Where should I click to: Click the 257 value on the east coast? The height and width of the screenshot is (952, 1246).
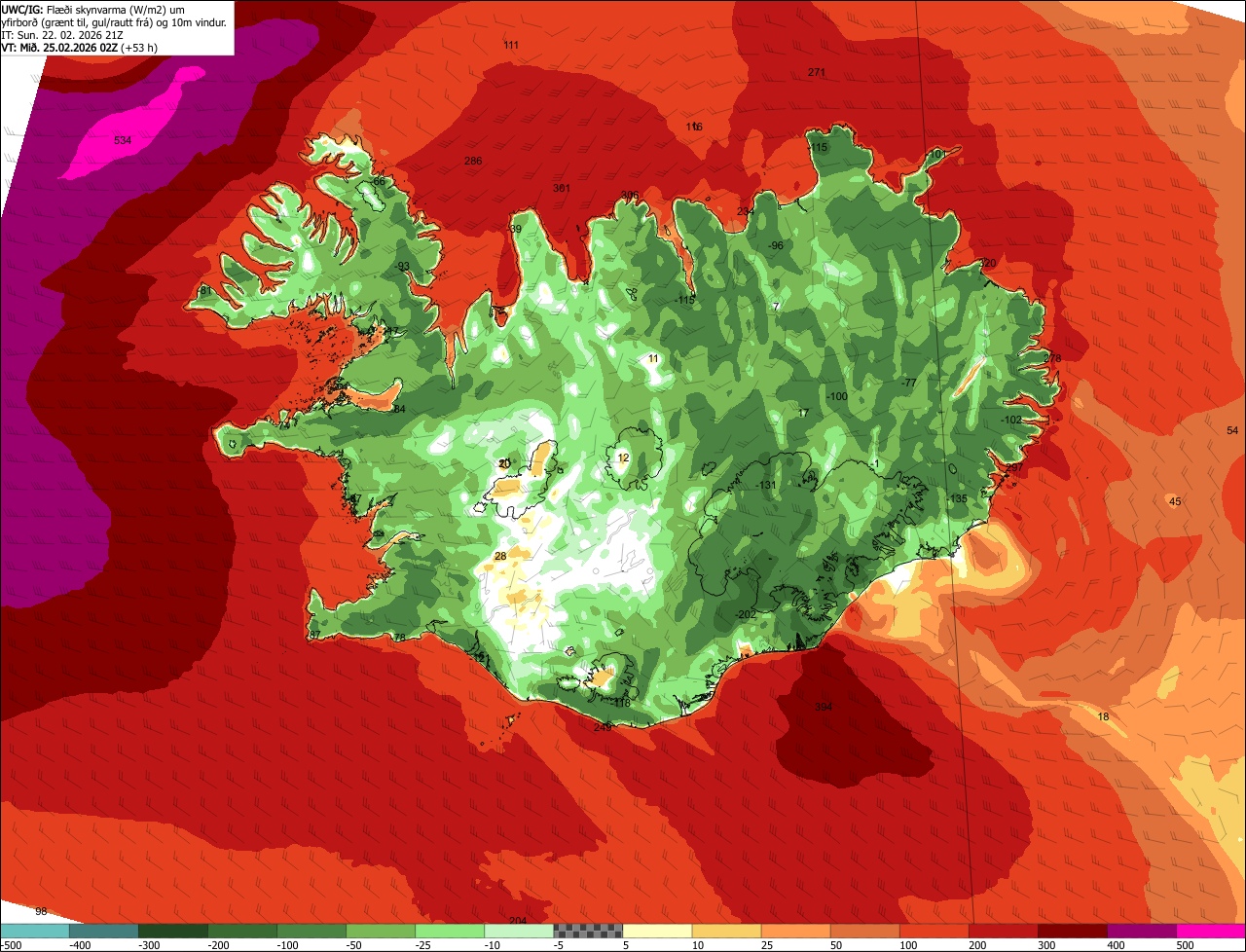1013,468
